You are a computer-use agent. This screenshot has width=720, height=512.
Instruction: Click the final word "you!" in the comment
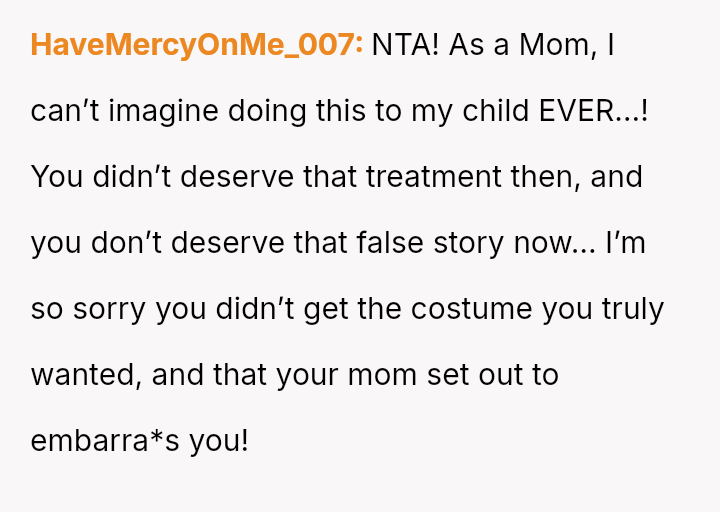pos(217,440)
